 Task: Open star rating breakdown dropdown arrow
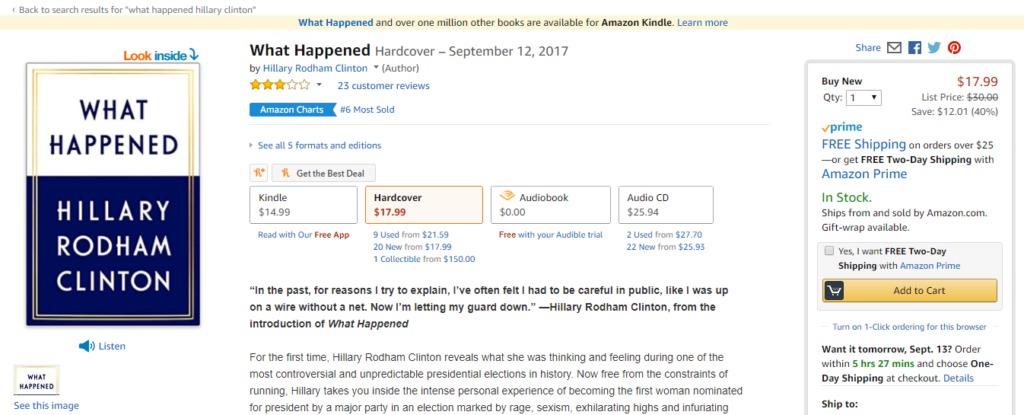(x=319, y=85)
